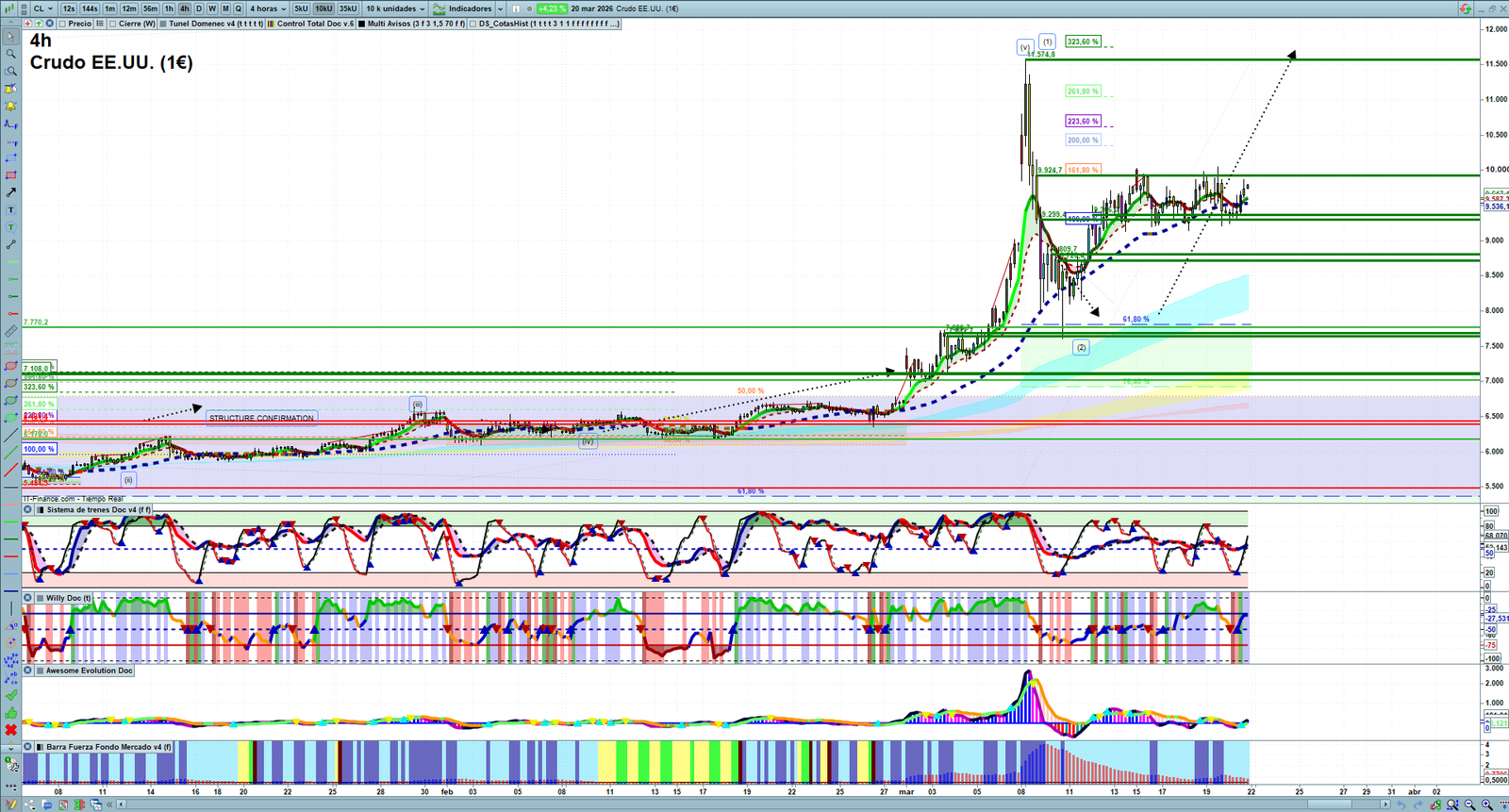The width and height of the screenshot is (1509, 812).
Task: Close the Willy Doc indicator panel
Action: click(x=28, y=598)
